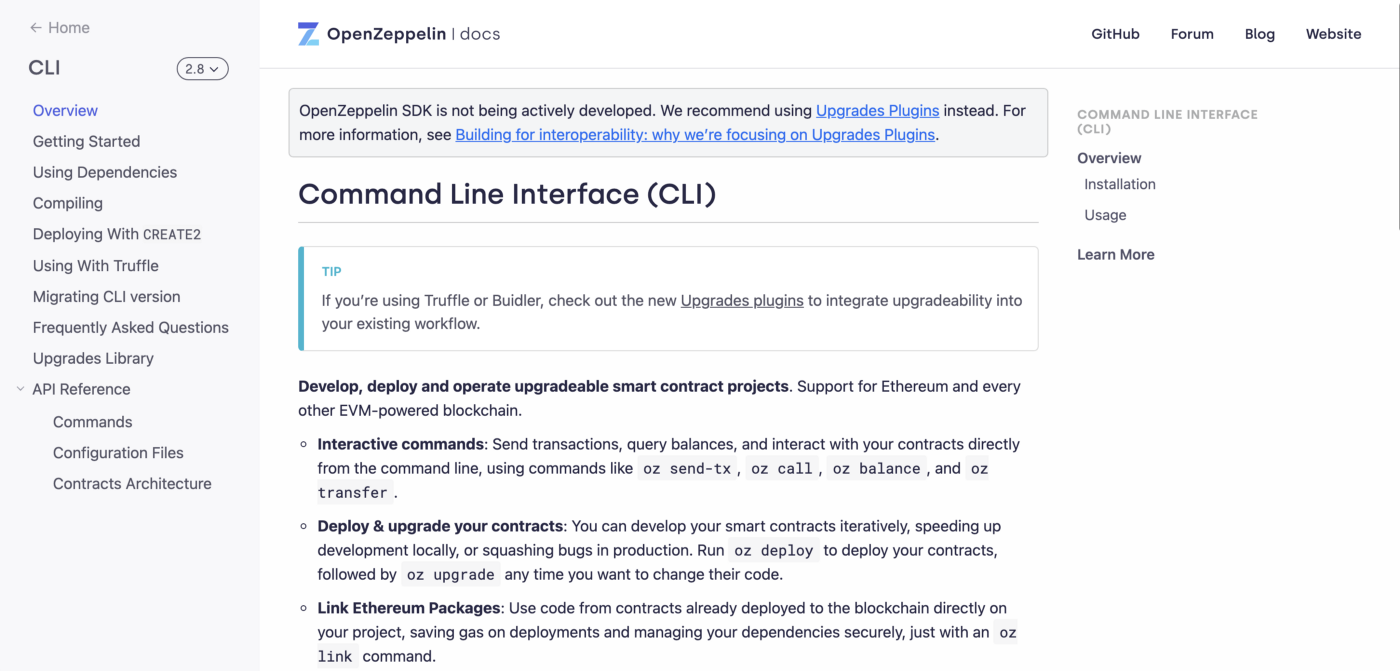The width and height of the screenshot is (1400, 671).
Task: Select Commands under API Reference
Action: coord(92,422)
